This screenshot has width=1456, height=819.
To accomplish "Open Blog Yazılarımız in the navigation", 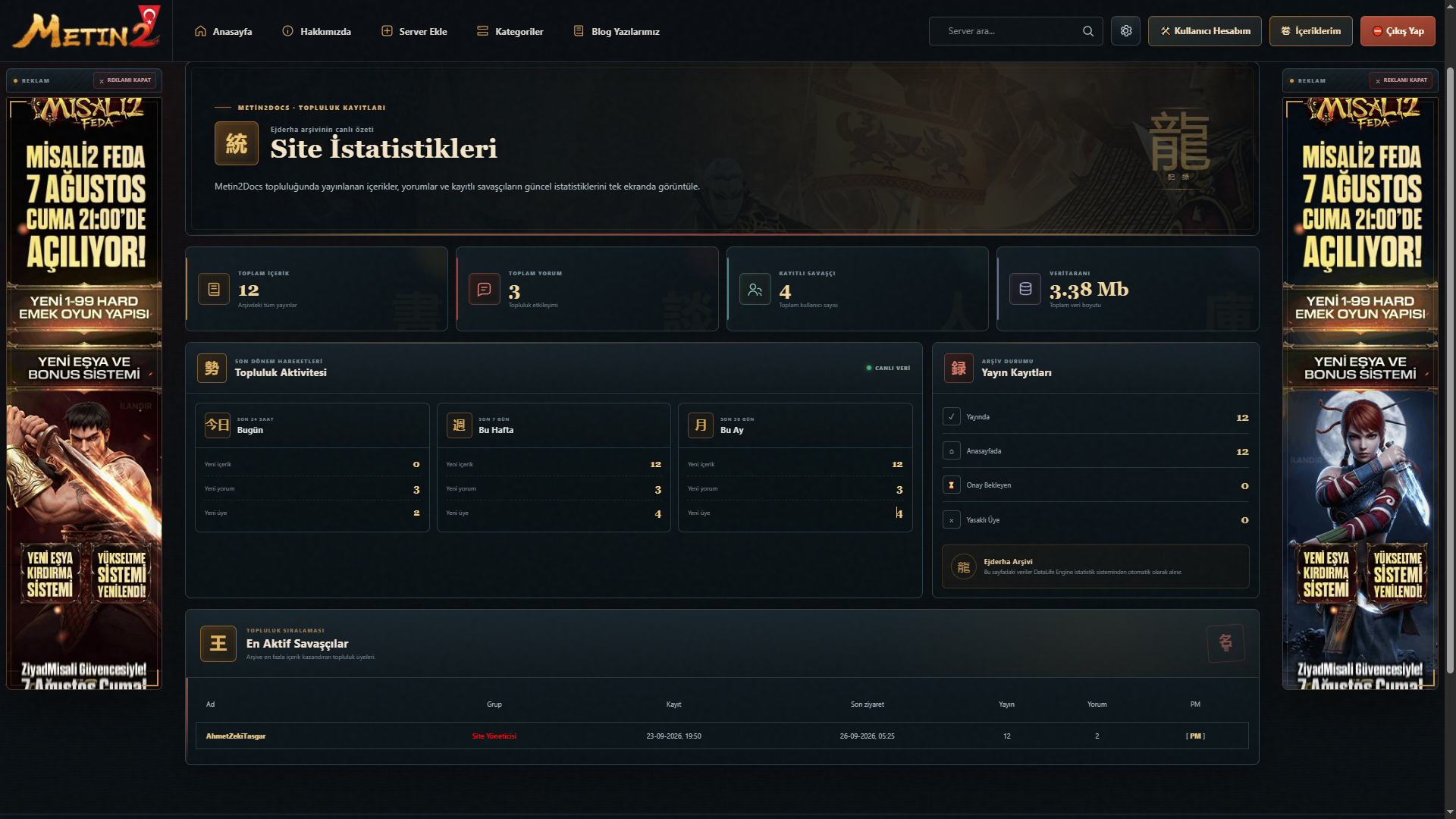I will pos(617,31).
